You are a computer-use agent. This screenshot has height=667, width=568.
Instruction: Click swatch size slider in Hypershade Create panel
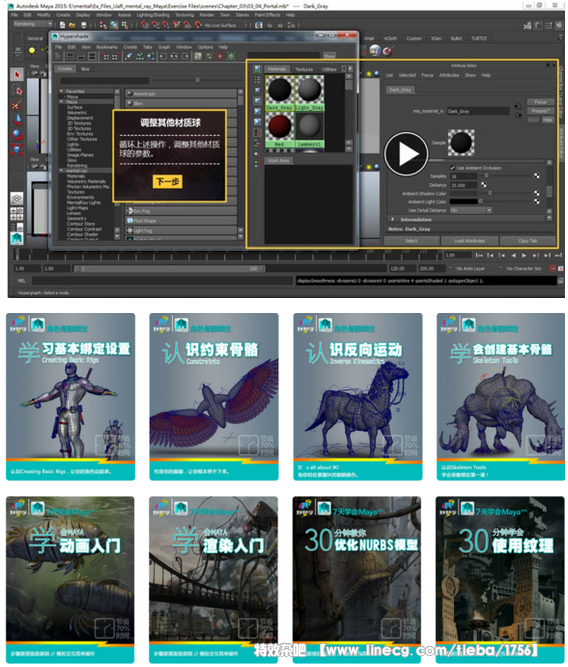point(197,80)
